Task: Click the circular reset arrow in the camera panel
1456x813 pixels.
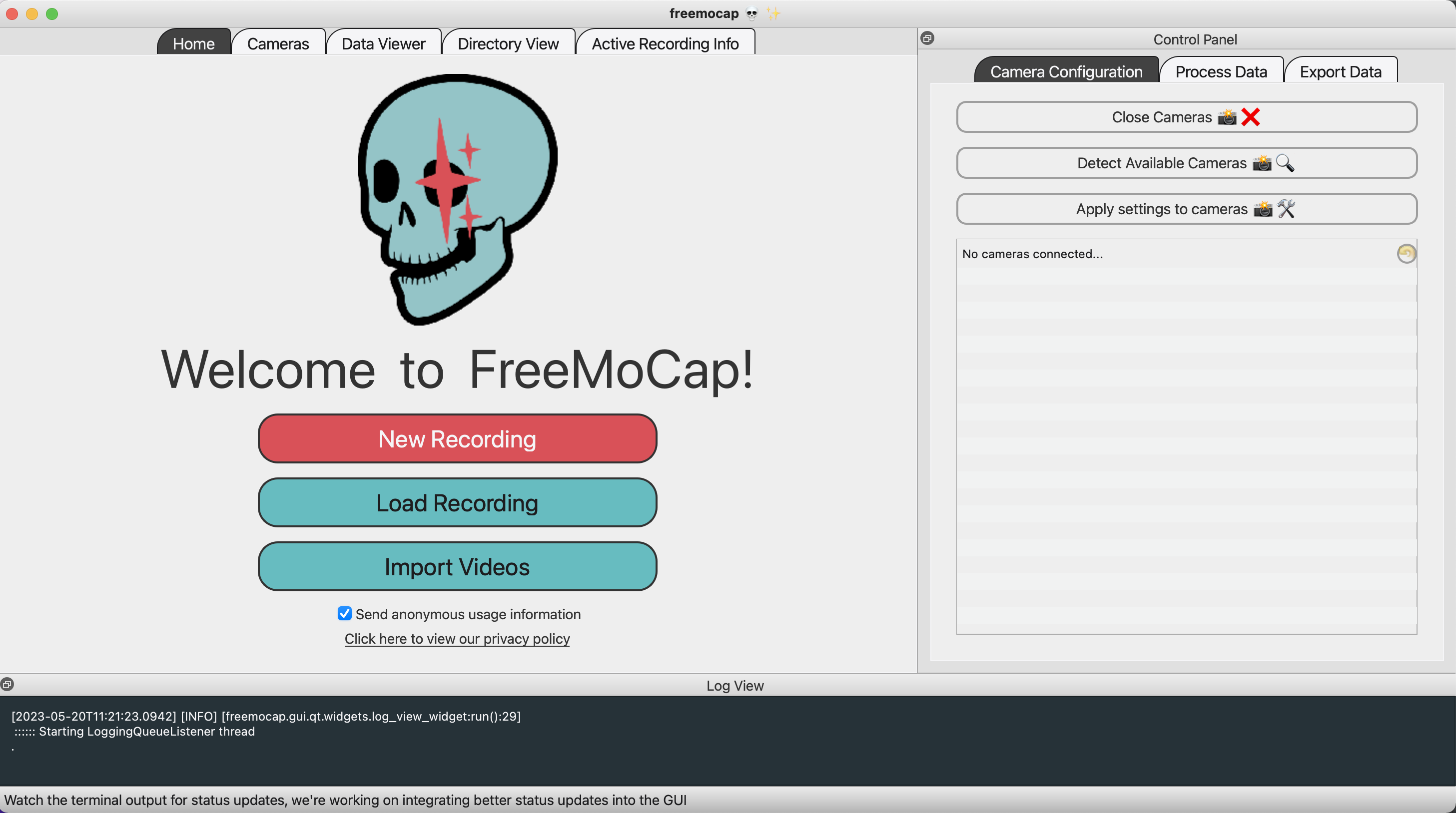Action: tap(1406, 254)
